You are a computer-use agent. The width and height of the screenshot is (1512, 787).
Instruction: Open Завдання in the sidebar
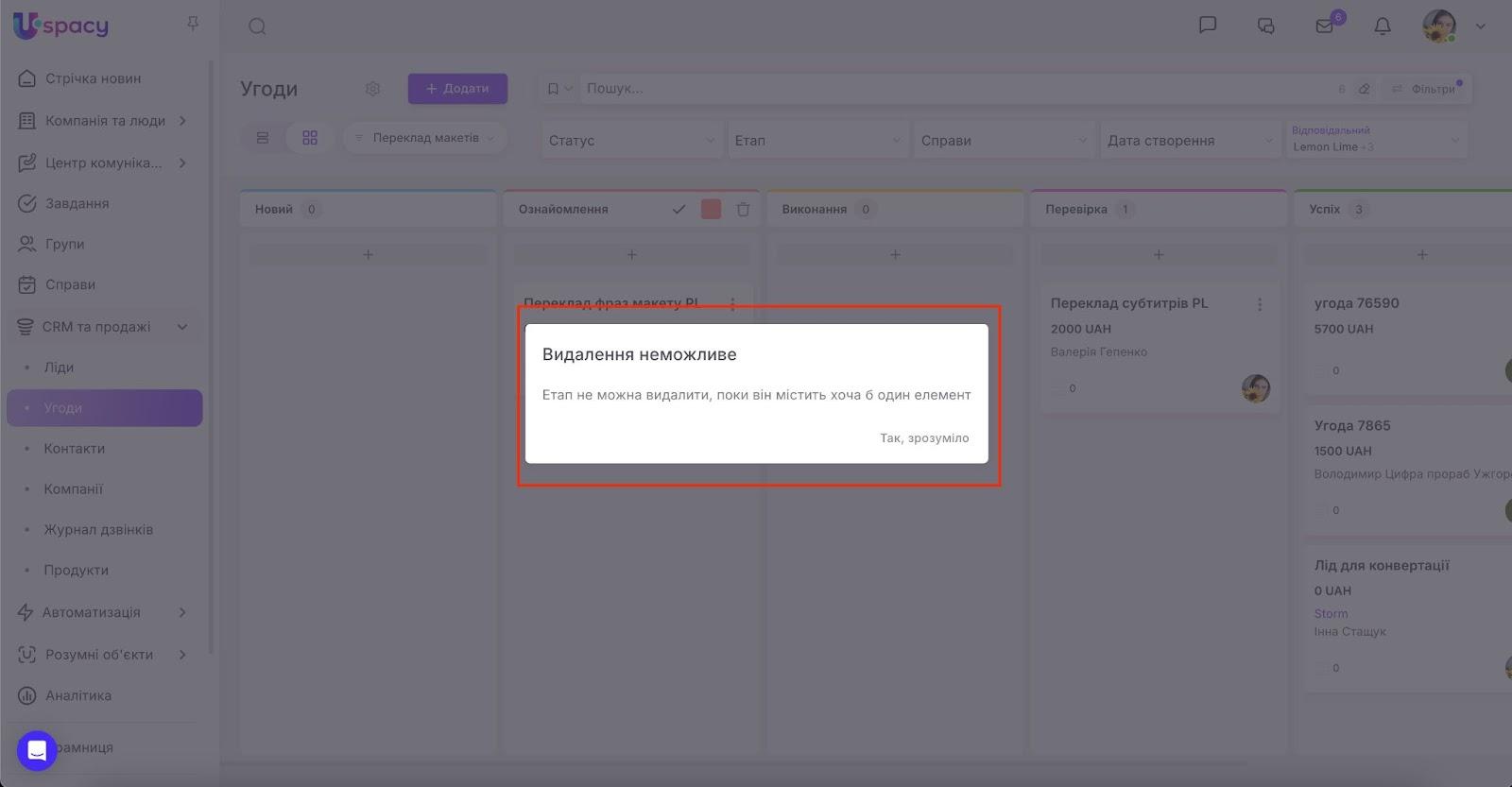77,203
